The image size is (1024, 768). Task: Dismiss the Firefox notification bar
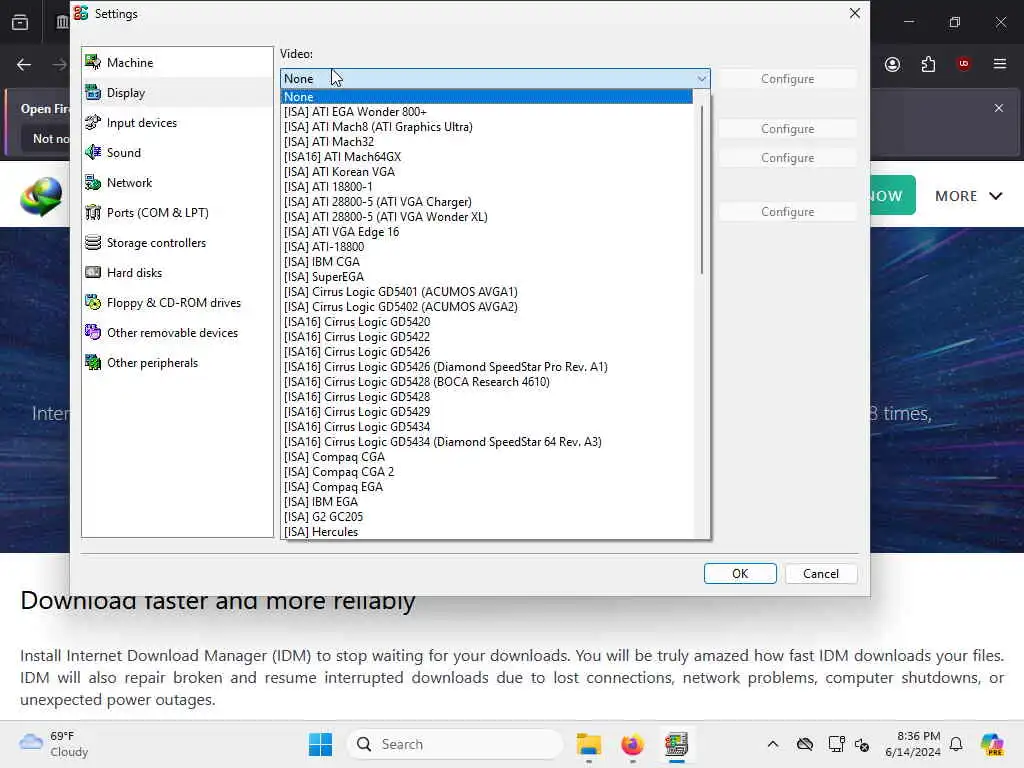point(999,108)
